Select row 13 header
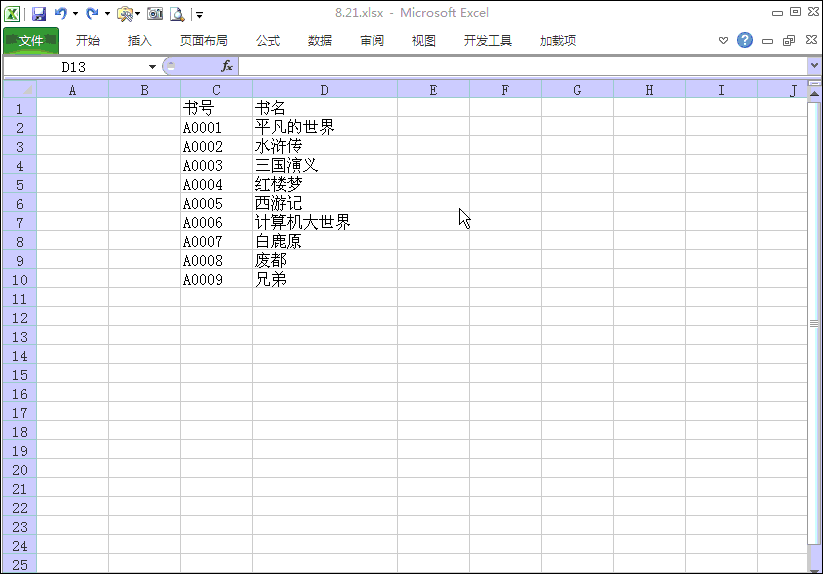 click(20, 337)
